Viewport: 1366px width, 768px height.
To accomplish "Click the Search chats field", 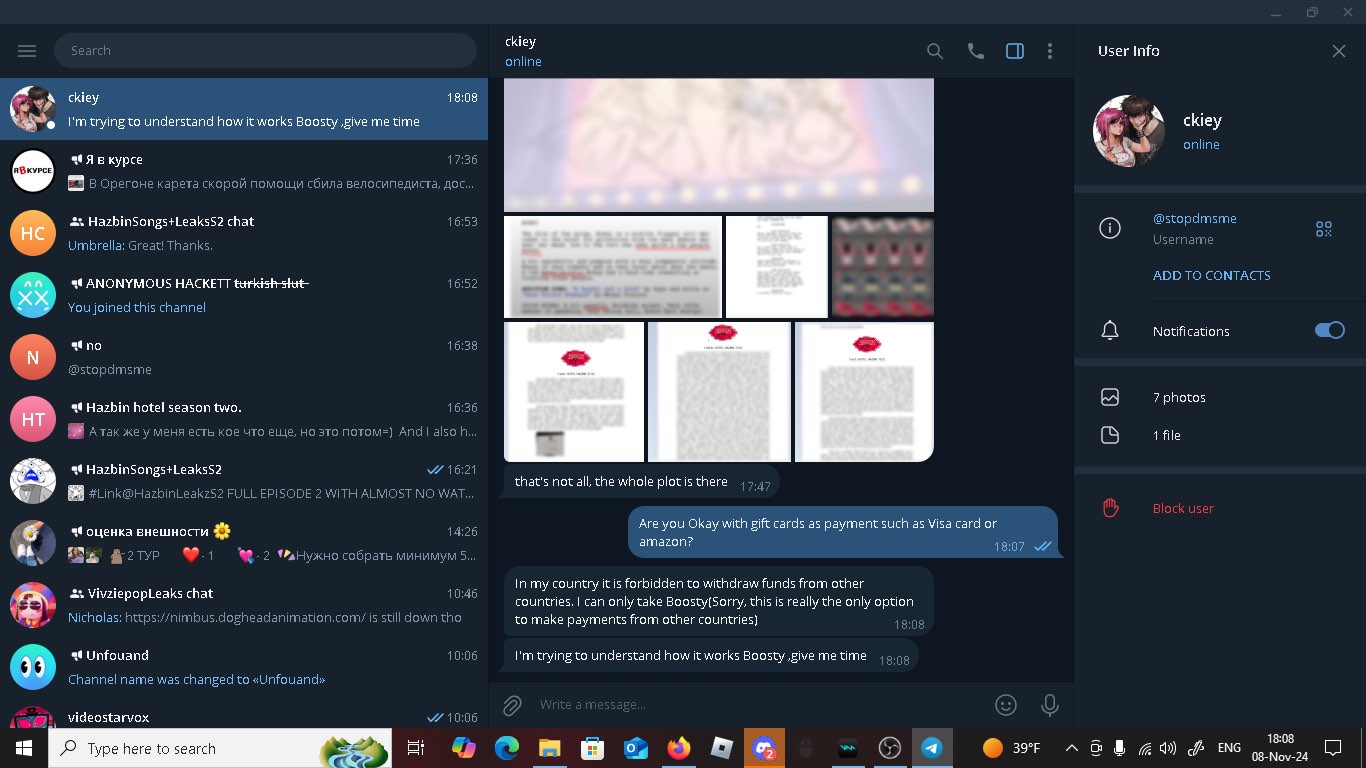I will [x=265, y=51].
